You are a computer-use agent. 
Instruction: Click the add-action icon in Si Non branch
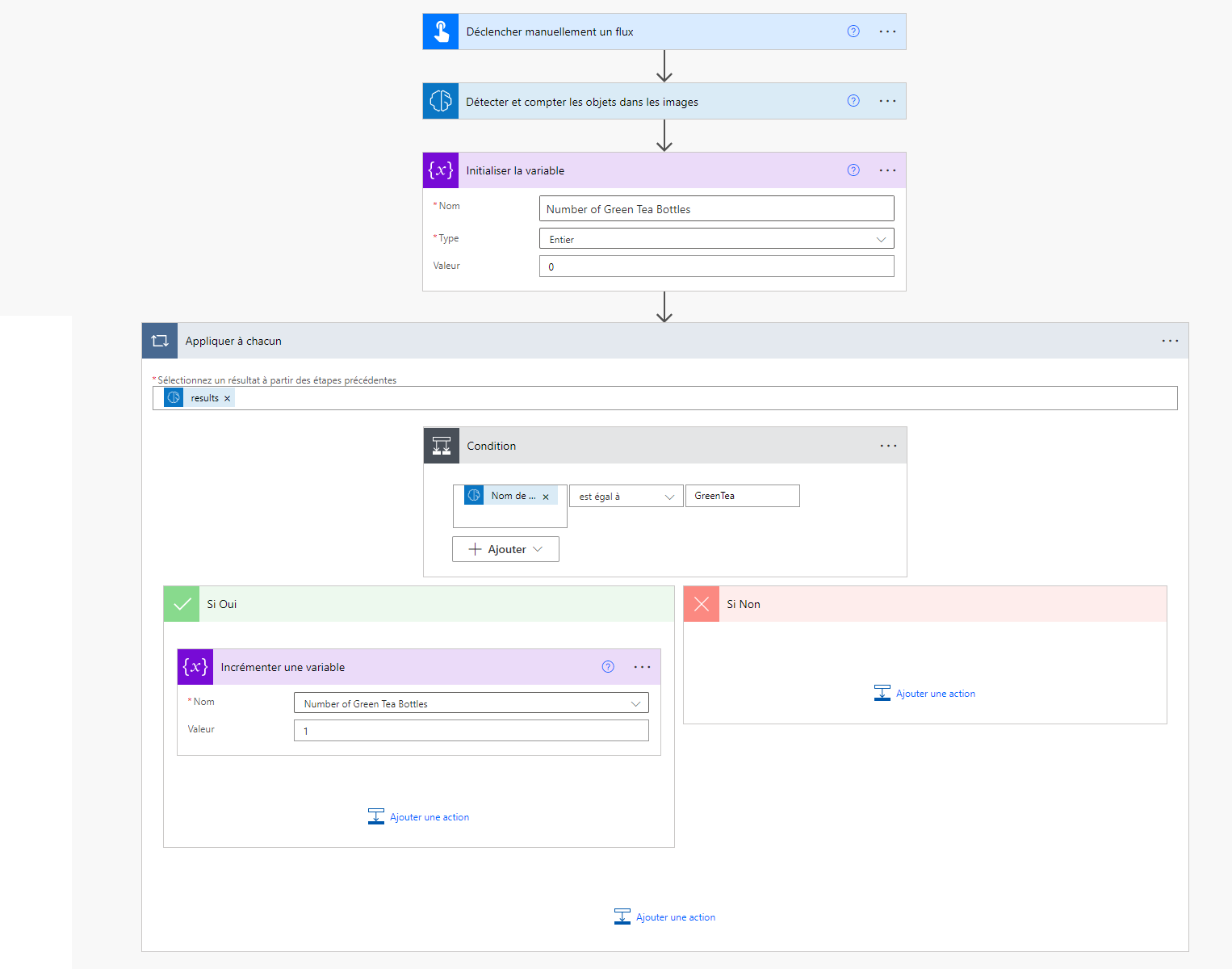[x=882, y=693]
